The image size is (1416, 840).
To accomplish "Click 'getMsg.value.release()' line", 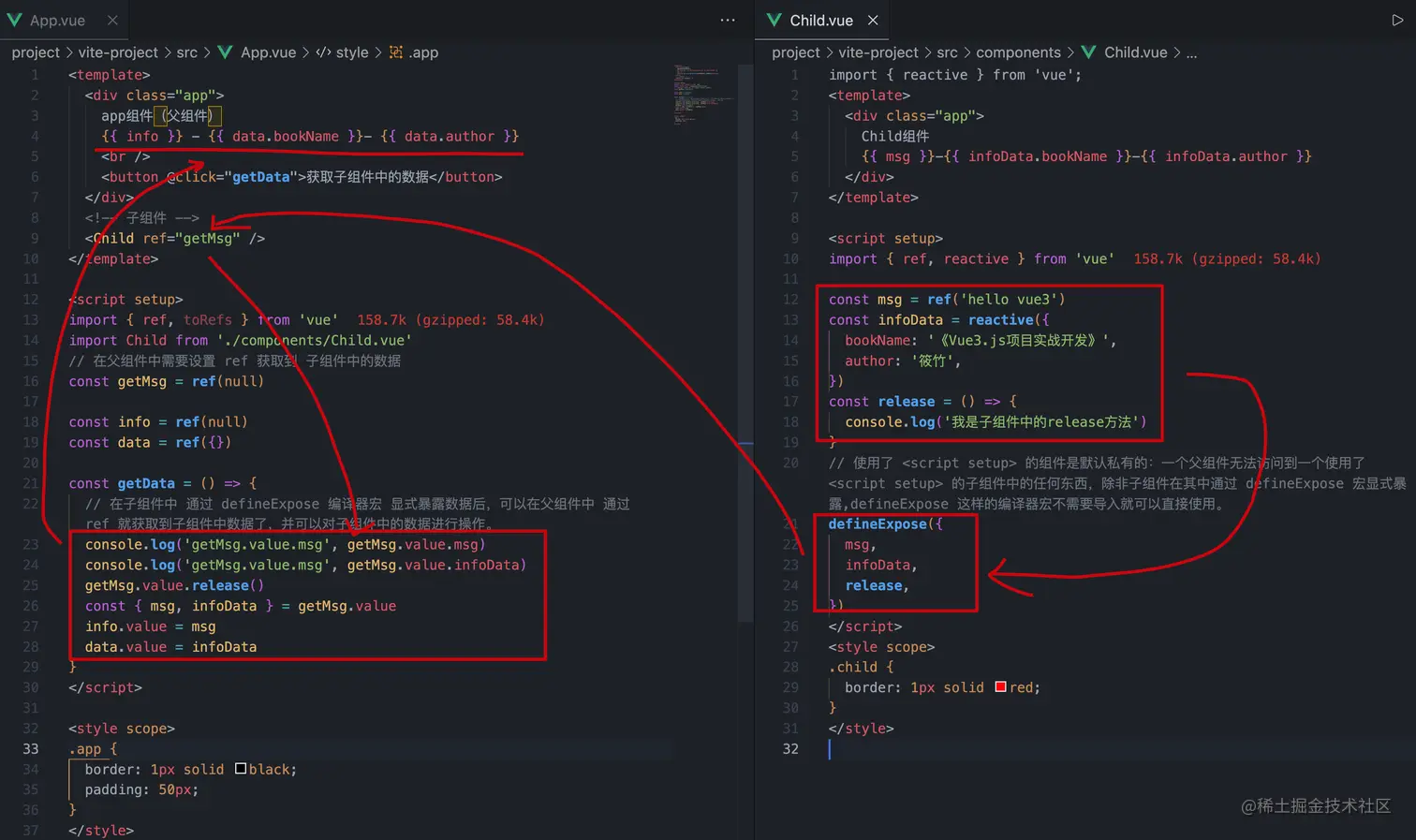I will coord(174,585).
